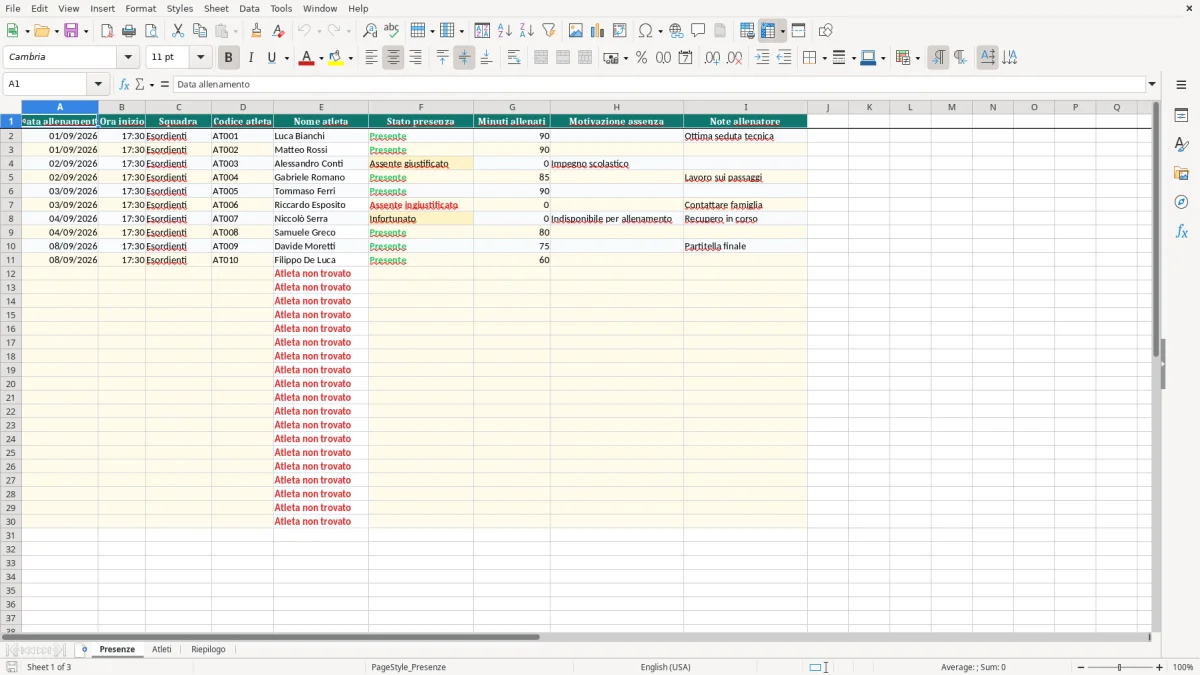Toggle Italic formatting
Viewport: 1200px width, 675px height.
[x=251, y=58]
